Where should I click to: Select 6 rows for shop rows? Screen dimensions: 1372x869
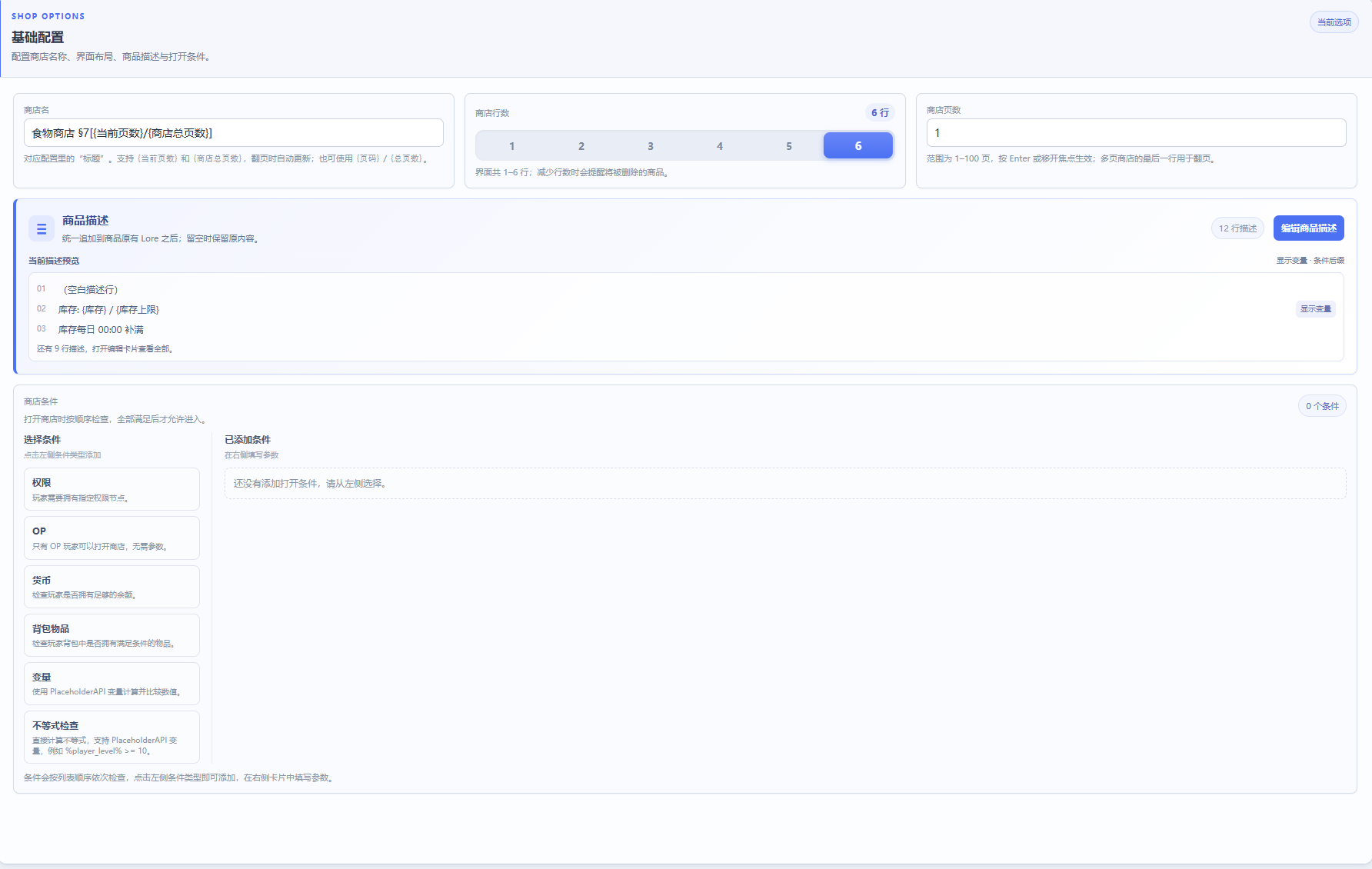(x=858, y=145)
